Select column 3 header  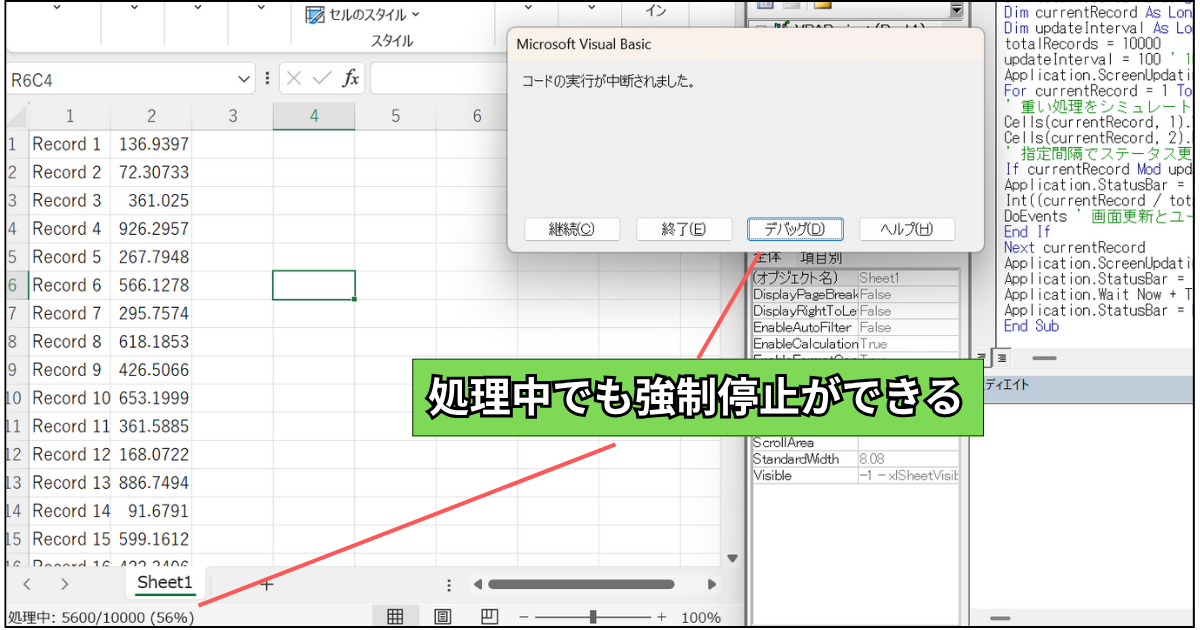pyautogui.click(x=233, y=116)
